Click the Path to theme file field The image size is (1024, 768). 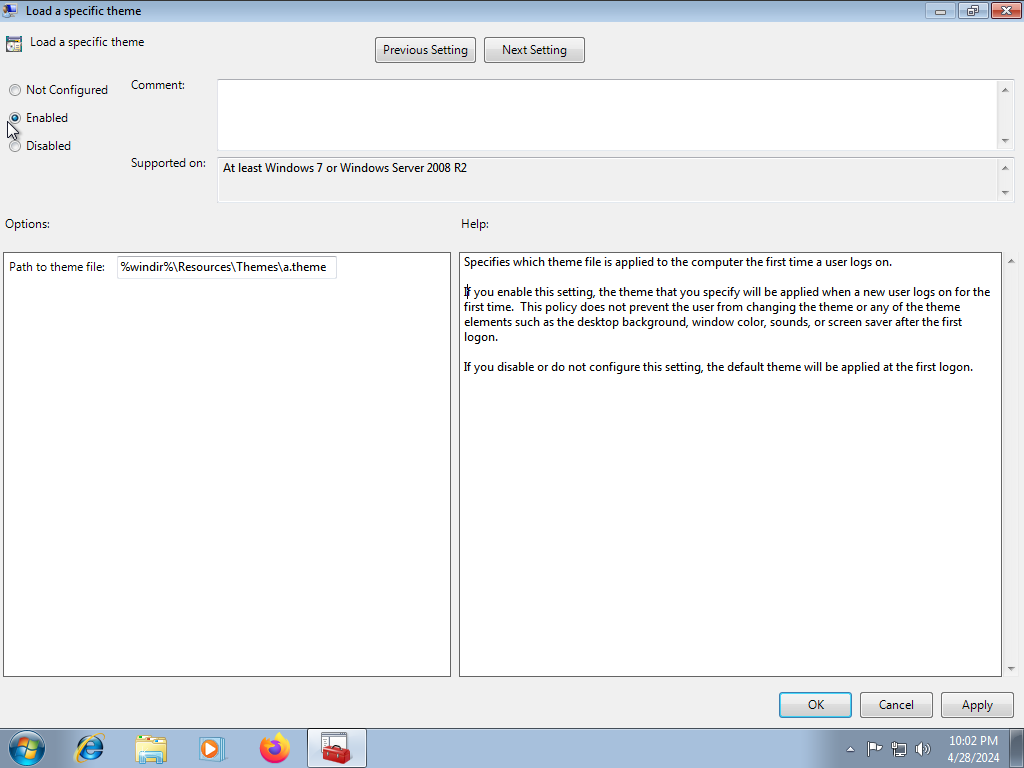(x=226, y=267)
